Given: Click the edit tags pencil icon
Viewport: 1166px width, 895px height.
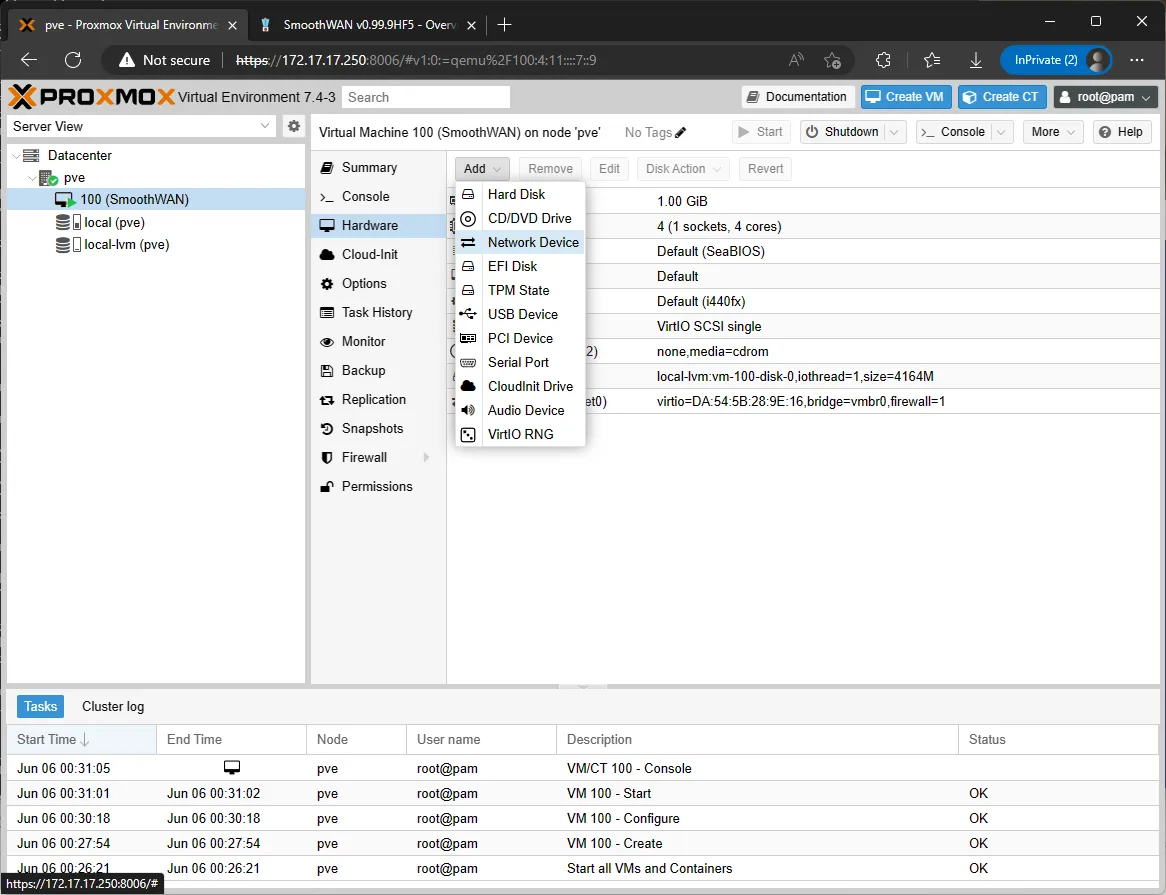Looking at the screenshot, I should point(680,132).
